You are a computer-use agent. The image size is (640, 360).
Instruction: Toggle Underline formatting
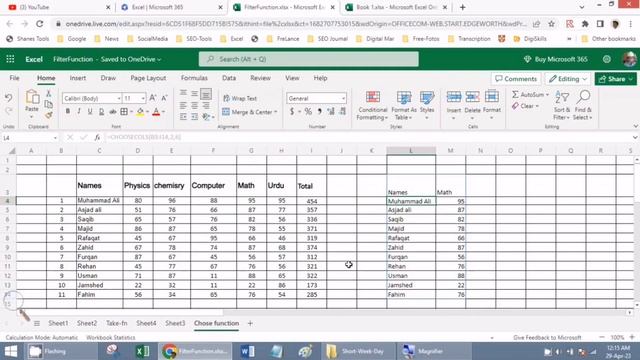(x=90, y=111)
